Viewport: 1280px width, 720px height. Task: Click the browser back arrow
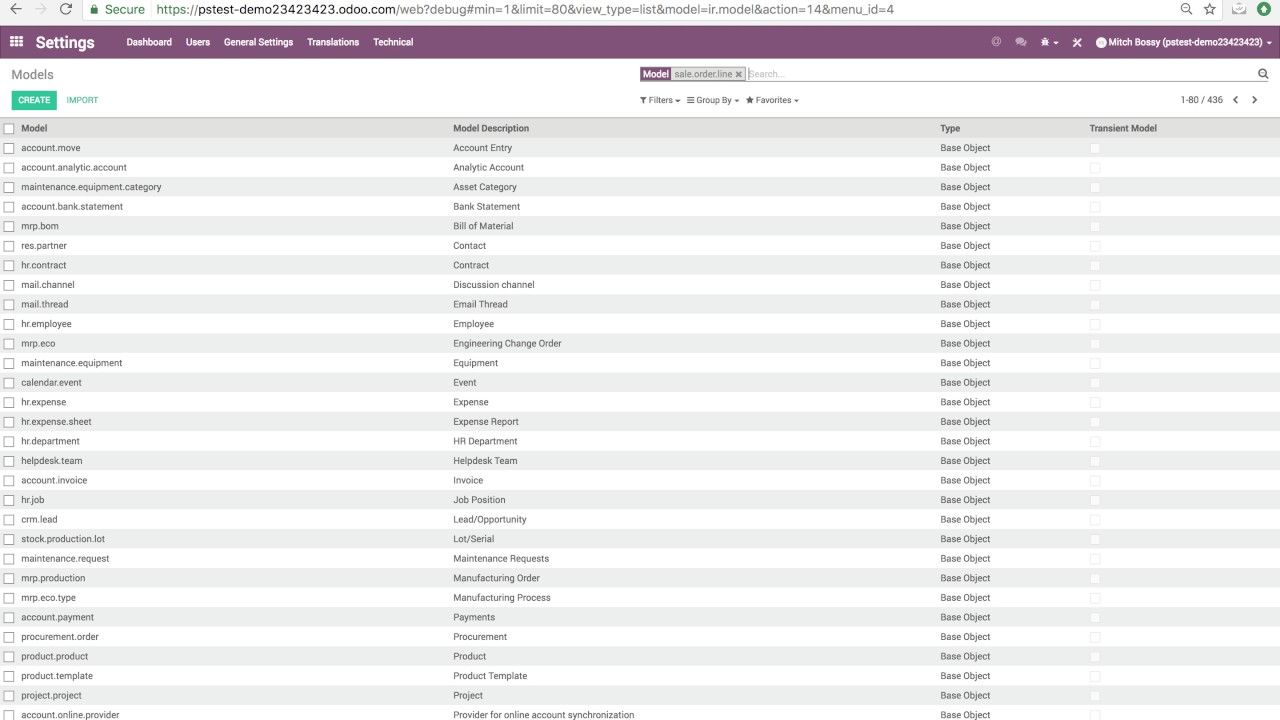tap(15, 9)
